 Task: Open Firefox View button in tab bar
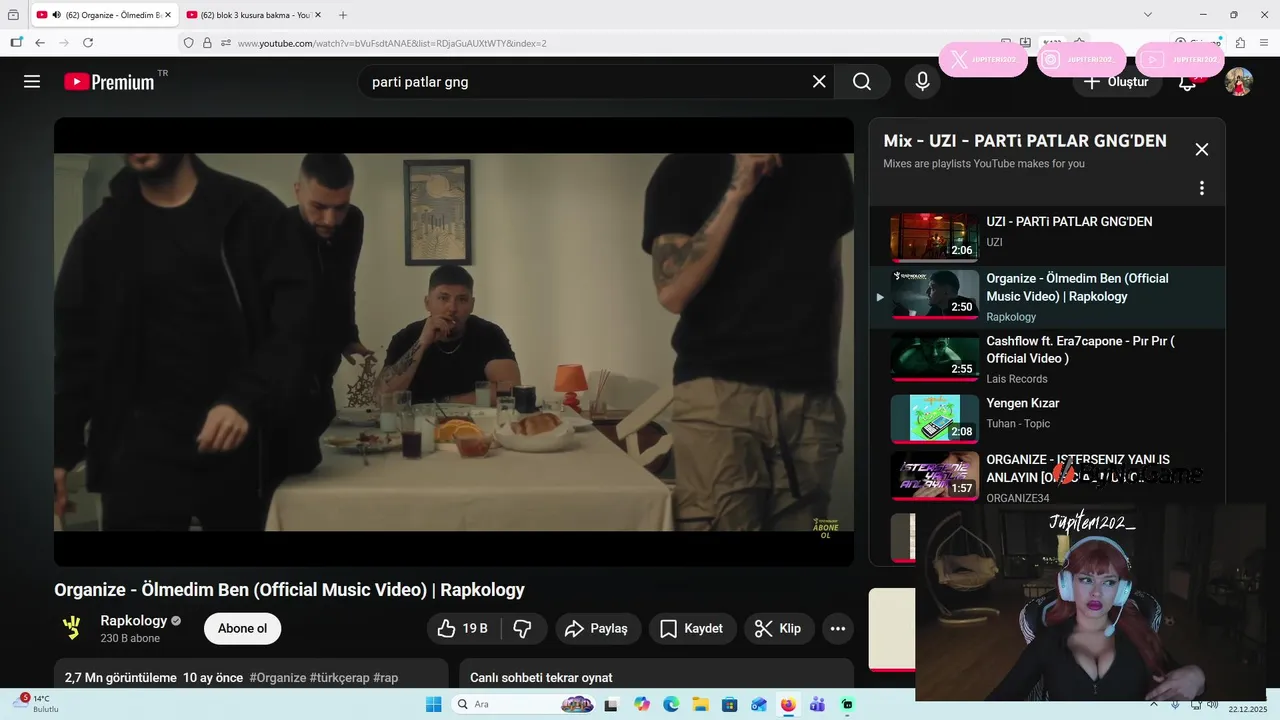[13, 15]
